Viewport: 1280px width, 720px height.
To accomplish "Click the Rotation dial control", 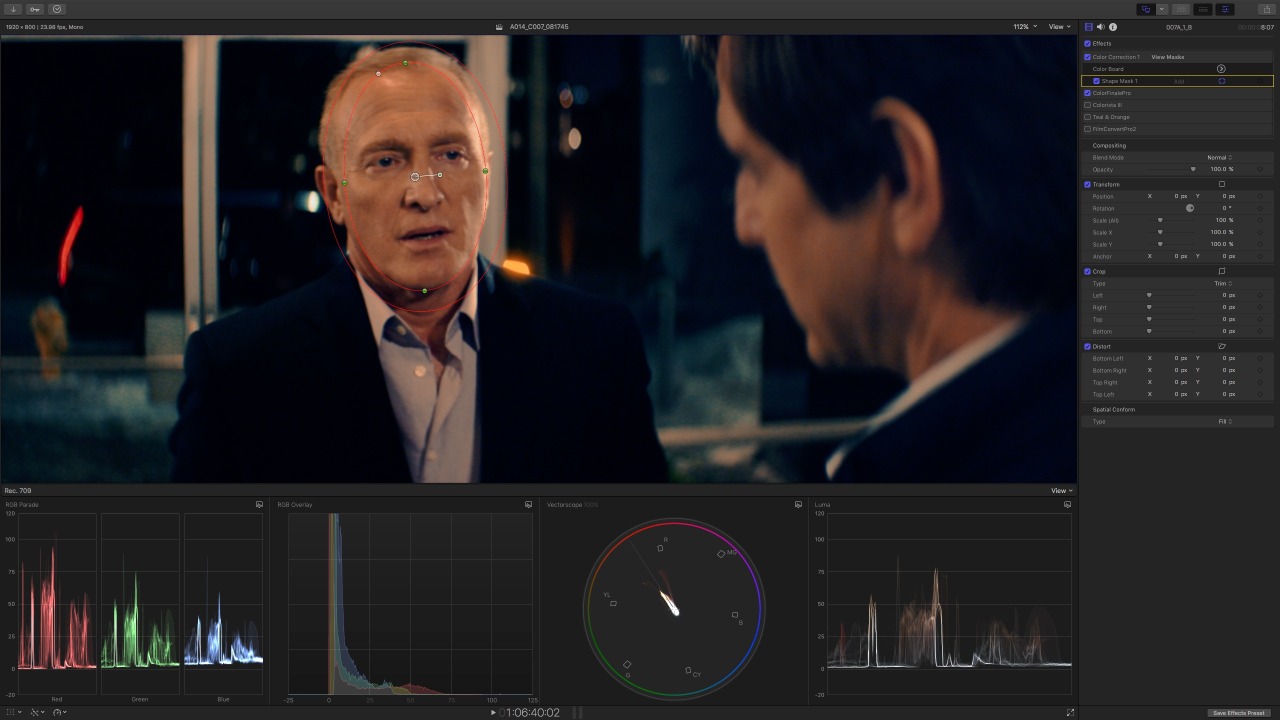I will 1190,208.
